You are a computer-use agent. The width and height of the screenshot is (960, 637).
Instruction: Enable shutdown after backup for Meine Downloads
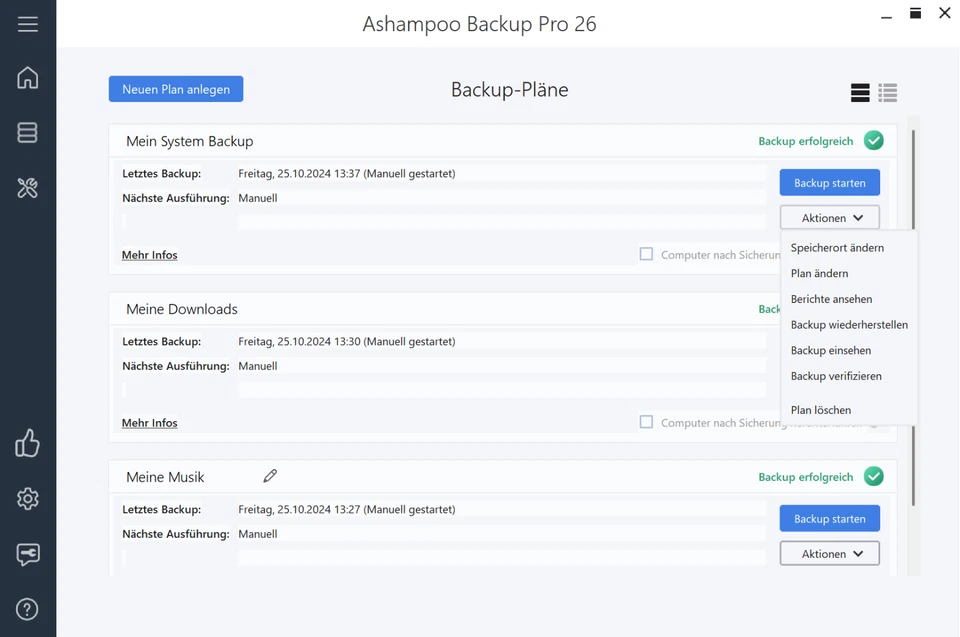646,422
